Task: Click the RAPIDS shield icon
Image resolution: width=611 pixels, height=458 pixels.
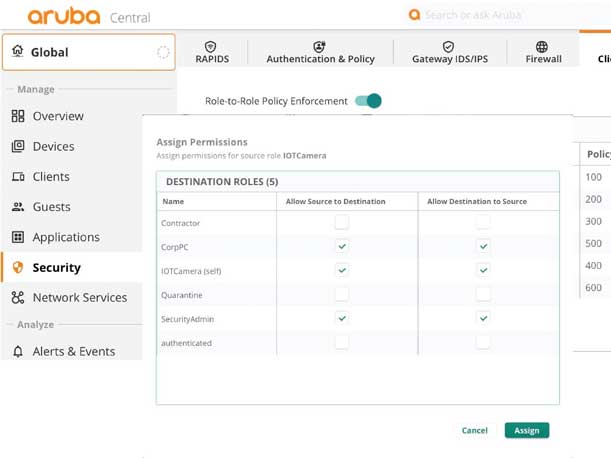Action: coord(210,47)
